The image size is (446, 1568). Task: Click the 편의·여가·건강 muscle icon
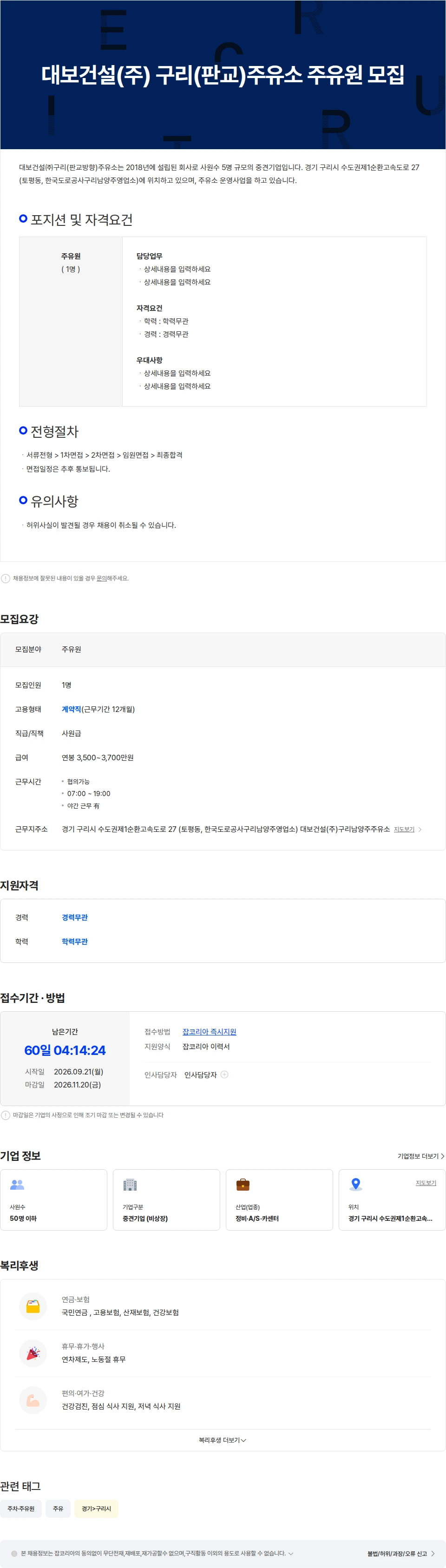pyautogui.click(x=33, y=1400)
